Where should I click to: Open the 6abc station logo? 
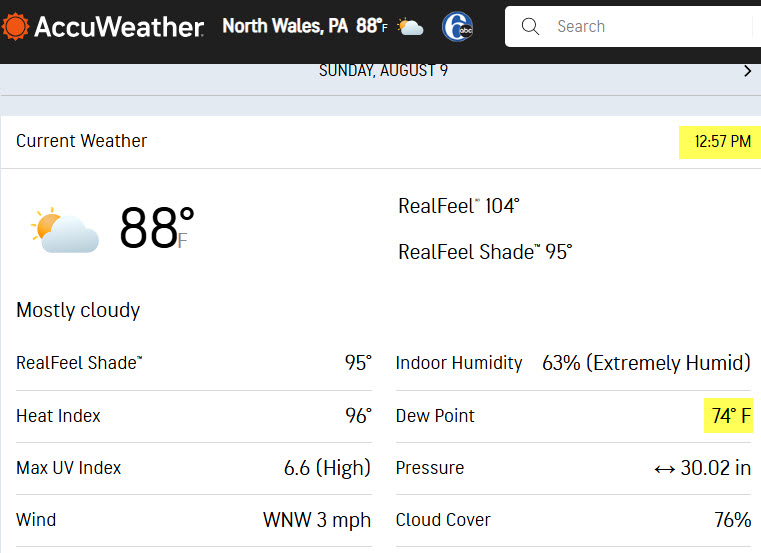coord(457,27)
